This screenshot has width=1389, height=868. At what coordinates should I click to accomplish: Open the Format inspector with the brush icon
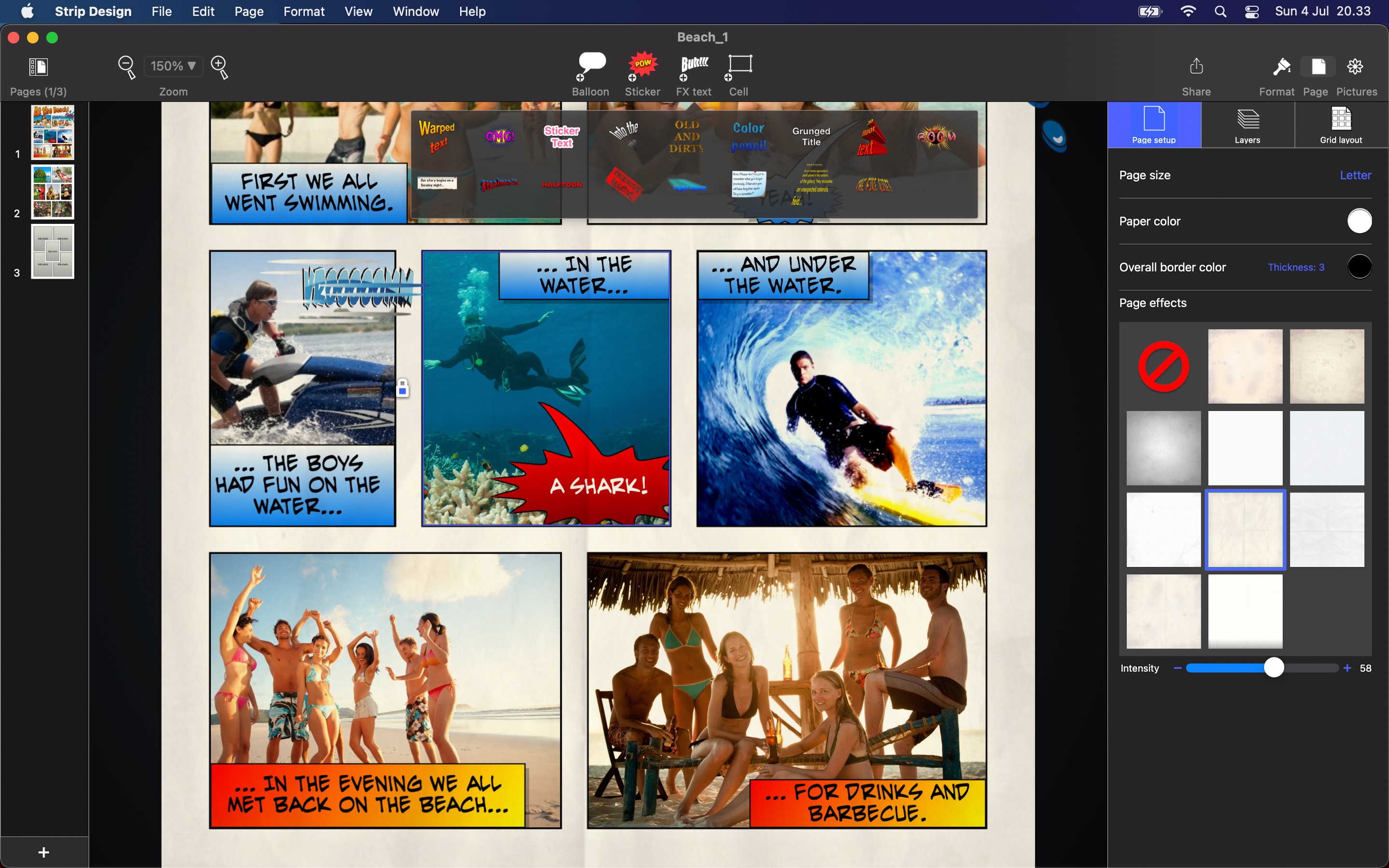pyautogui.click(x=1281, y=67)
